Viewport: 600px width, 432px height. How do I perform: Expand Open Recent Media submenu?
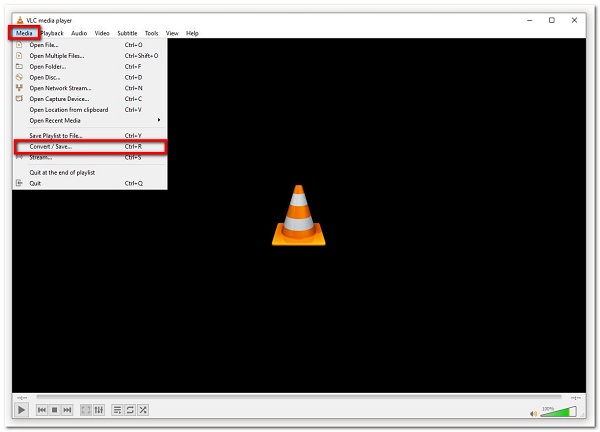coord(90,120)
